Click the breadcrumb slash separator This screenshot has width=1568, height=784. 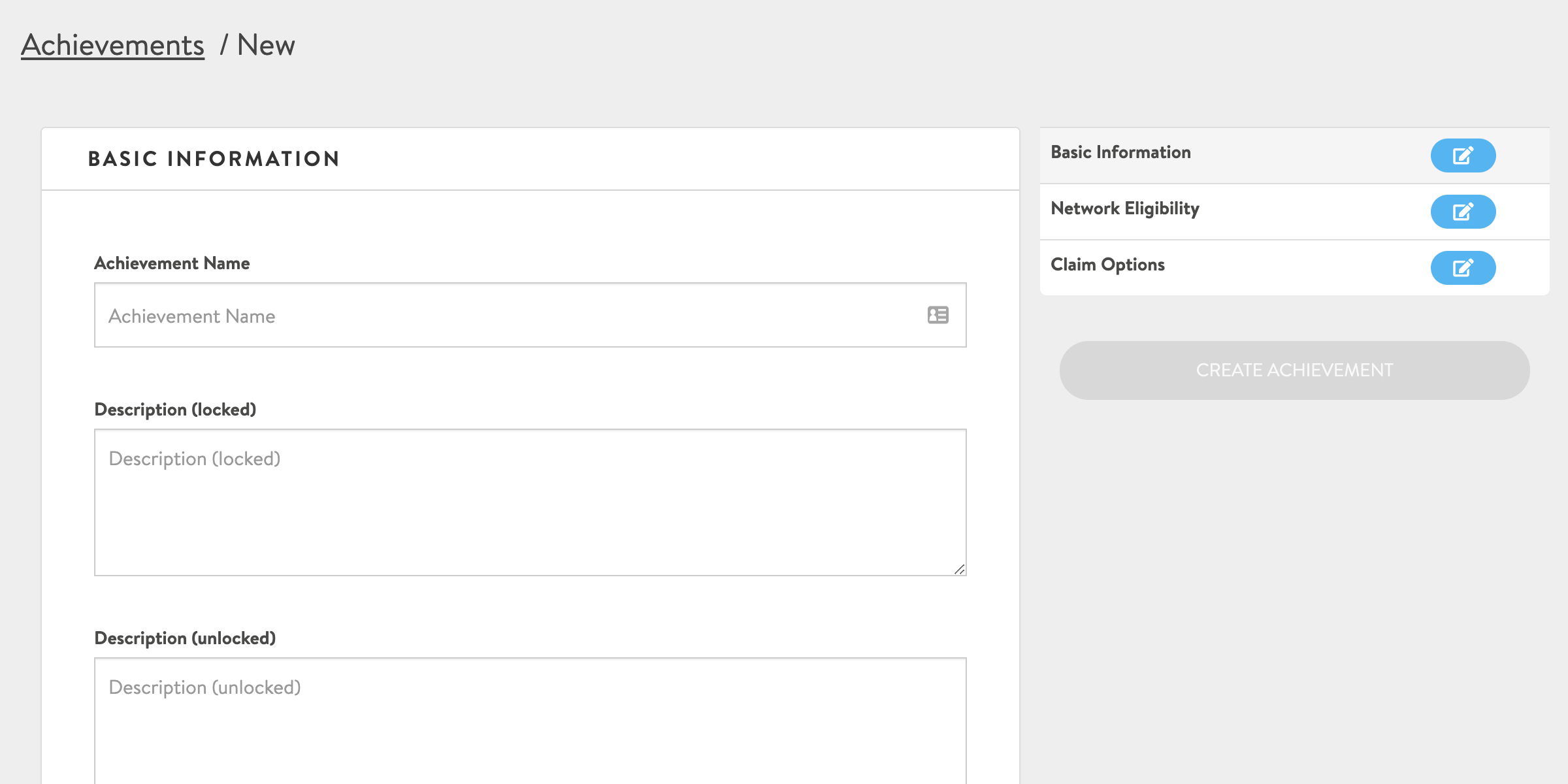[223, 45]
